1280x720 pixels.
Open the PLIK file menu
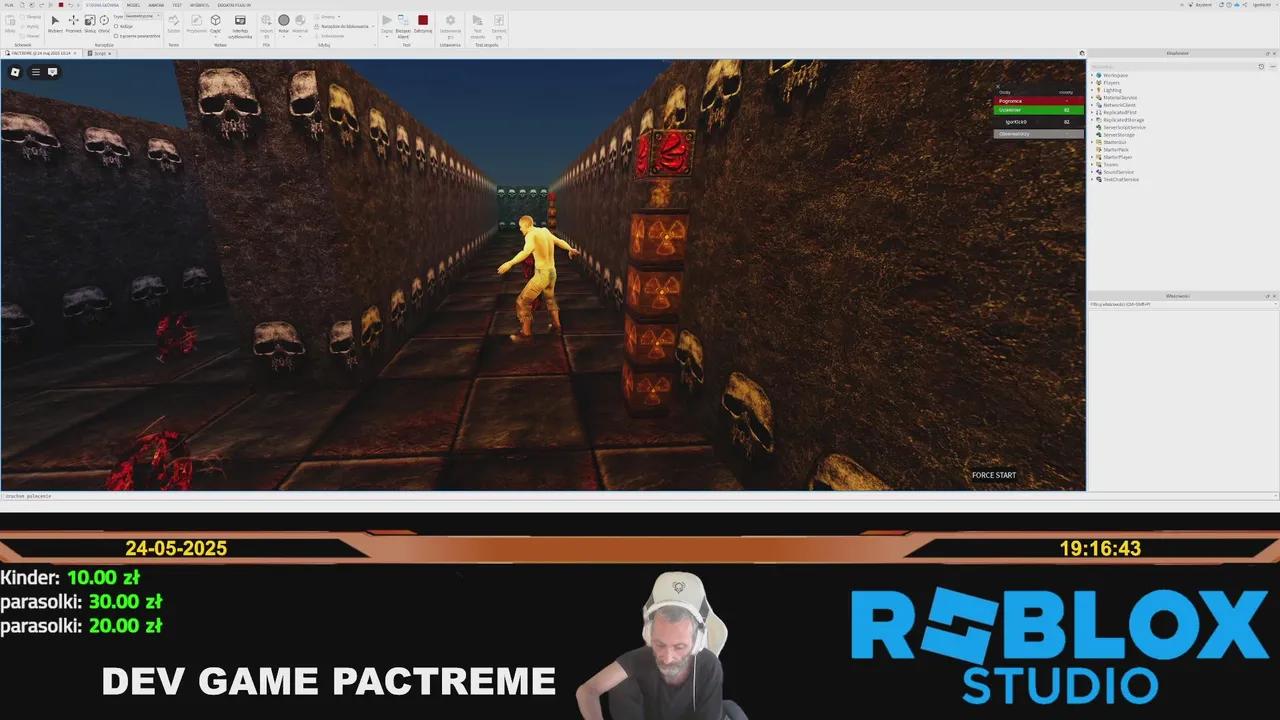click(9, 5)
